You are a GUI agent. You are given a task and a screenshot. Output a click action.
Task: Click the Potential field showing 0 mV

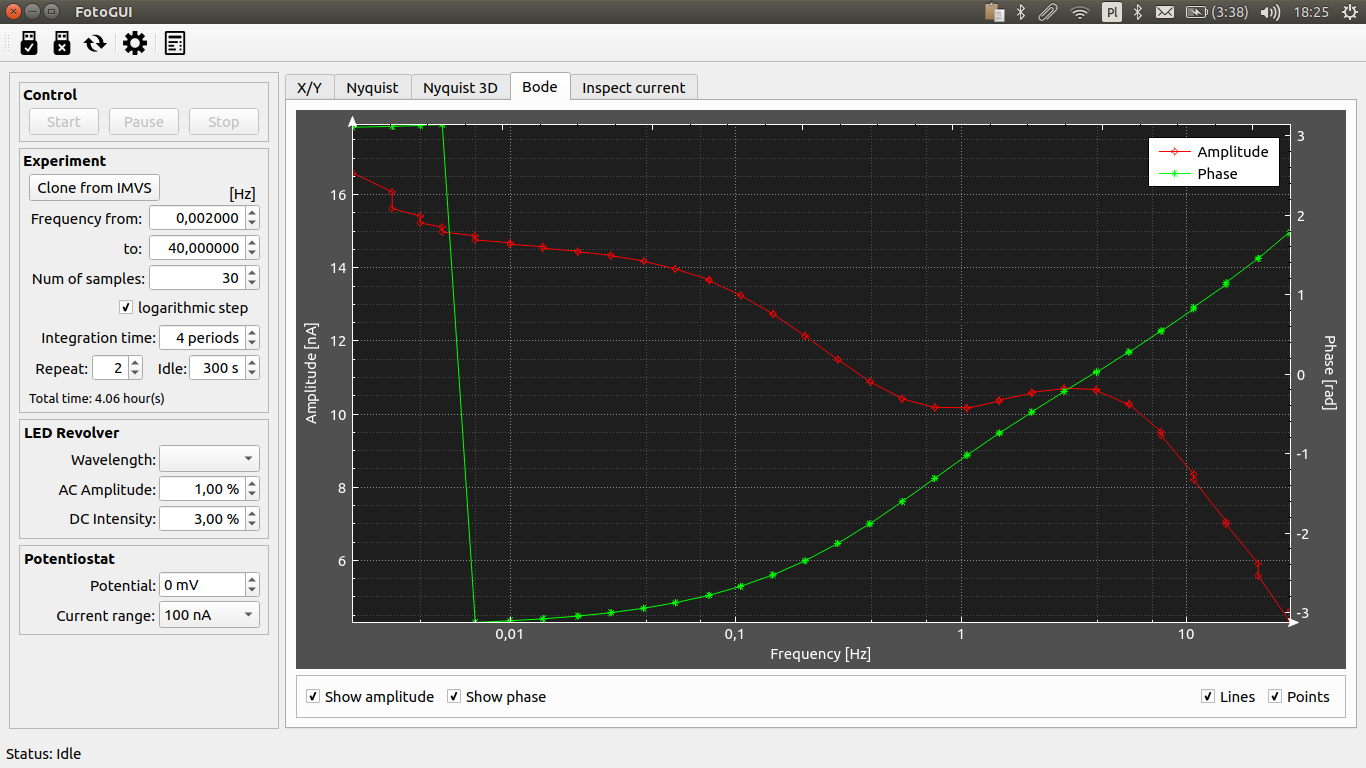202,585
